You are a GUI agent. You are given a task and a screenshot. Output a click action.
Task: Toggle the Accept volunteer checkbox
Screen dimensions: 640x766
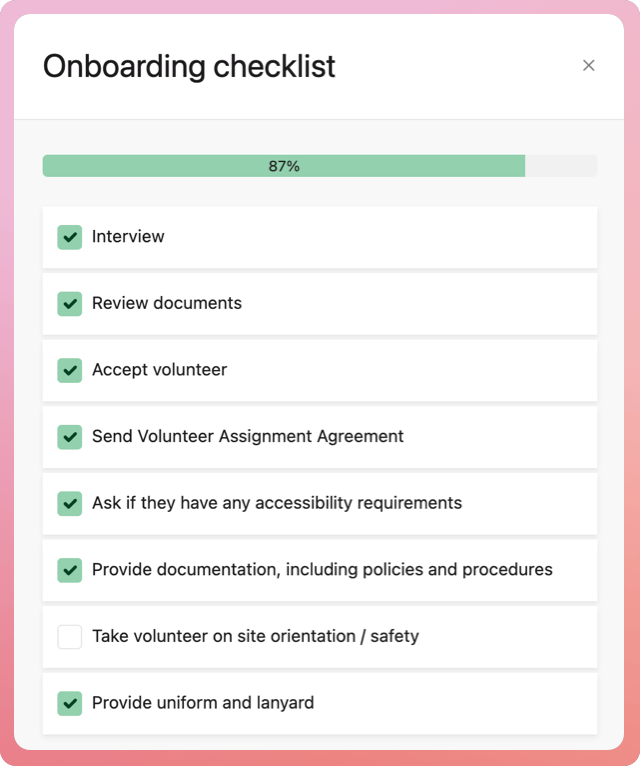pos(69,370)
